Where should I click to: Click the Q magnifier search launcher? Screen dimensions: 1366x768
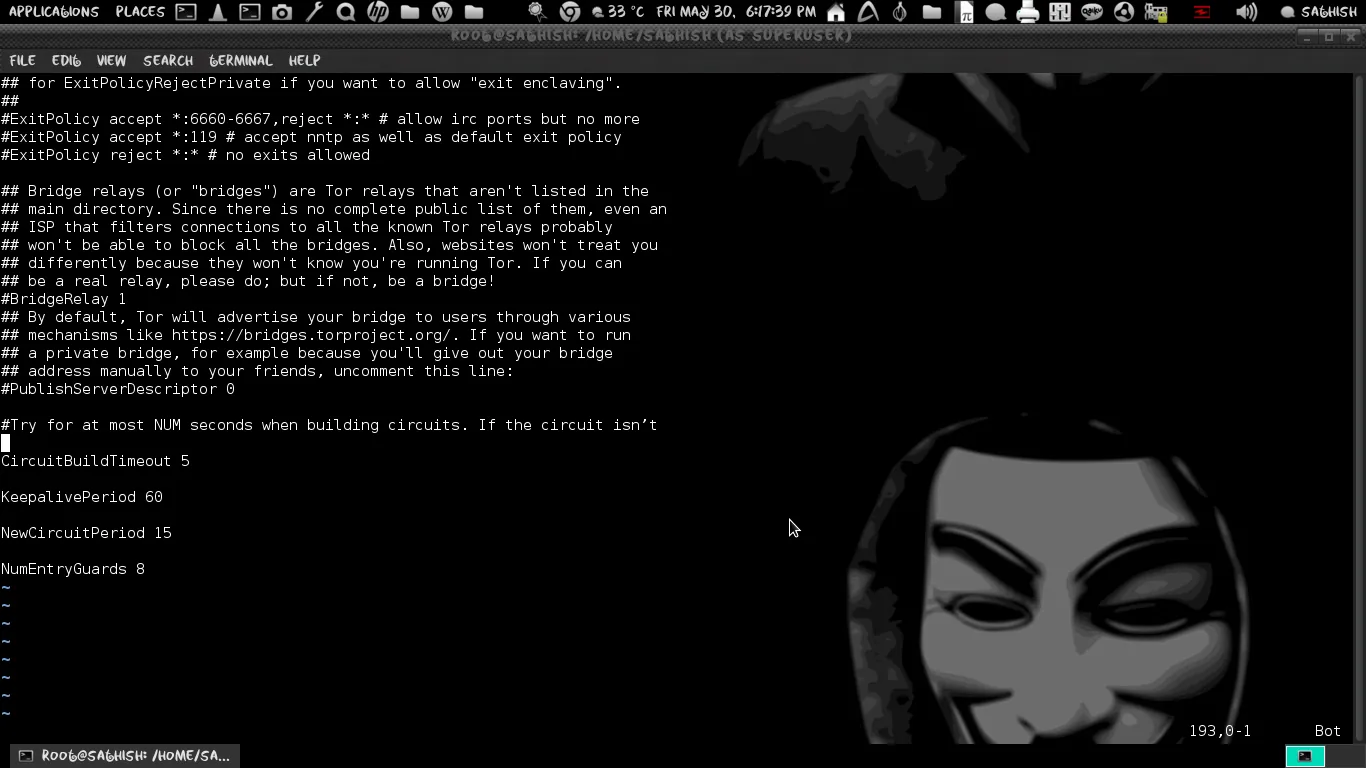pos(346,12)
